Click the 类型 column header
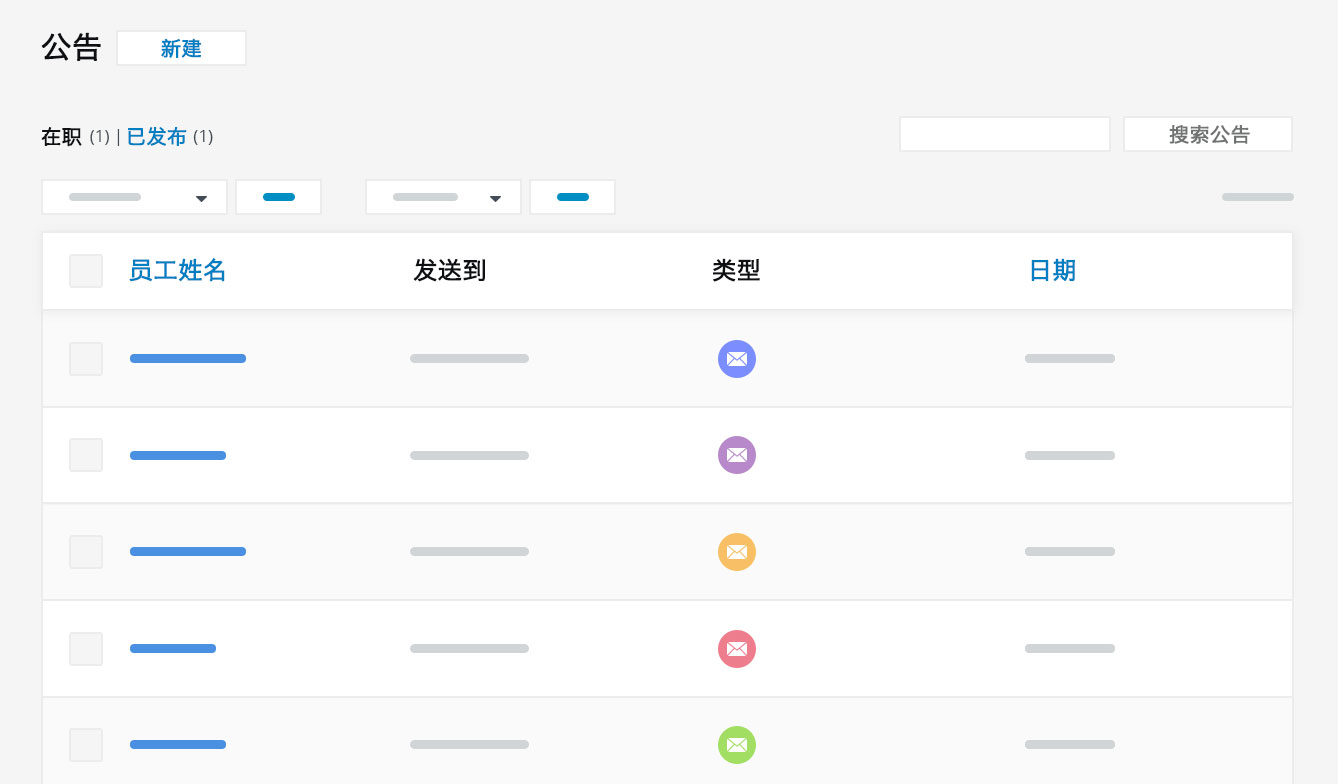This screenshot has height=784, width=1338. (736, 271)
